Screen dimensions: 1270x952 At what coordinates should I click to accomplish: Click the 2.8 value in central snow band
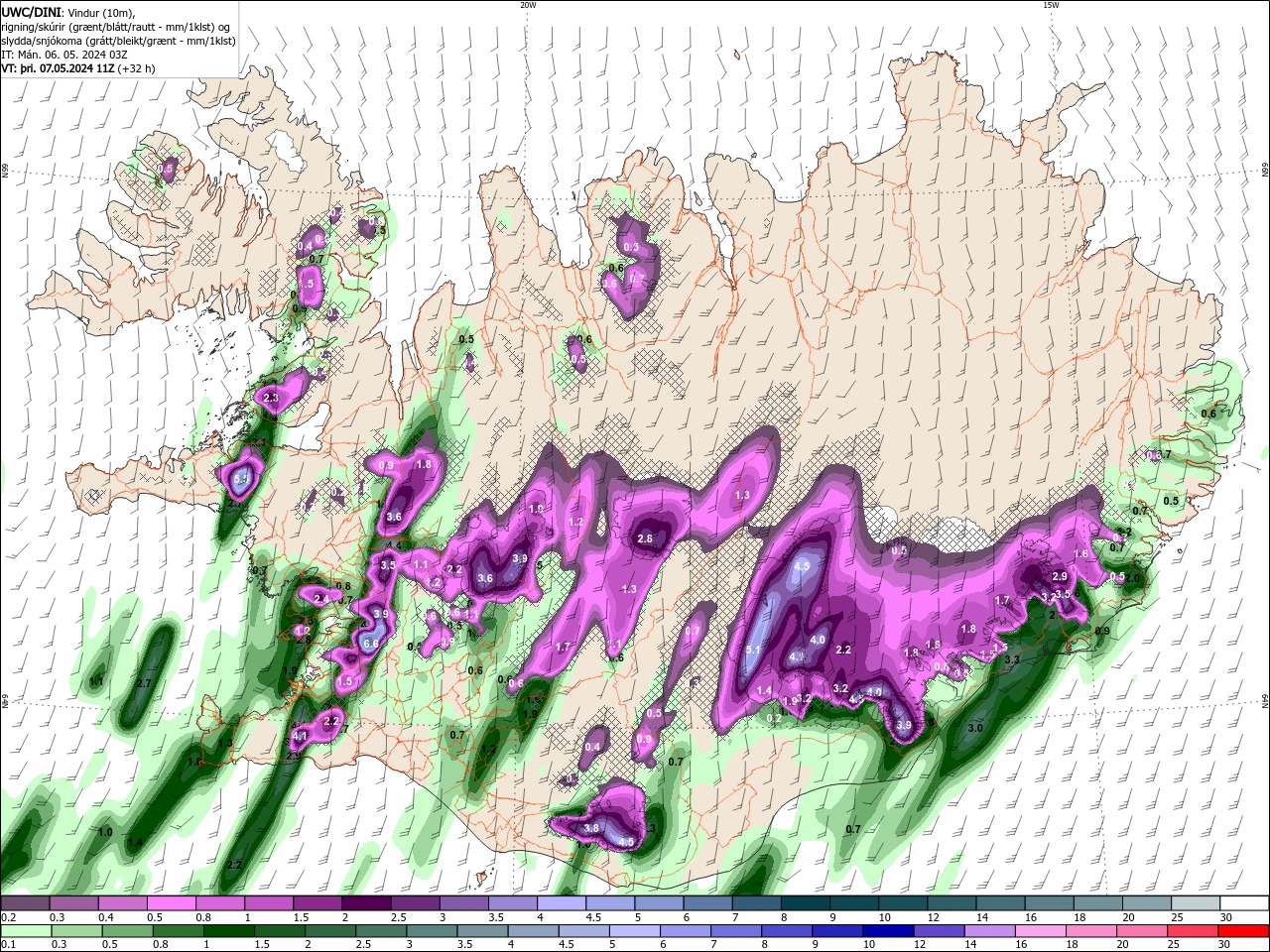pyautogui.click(x=645, y=538)
